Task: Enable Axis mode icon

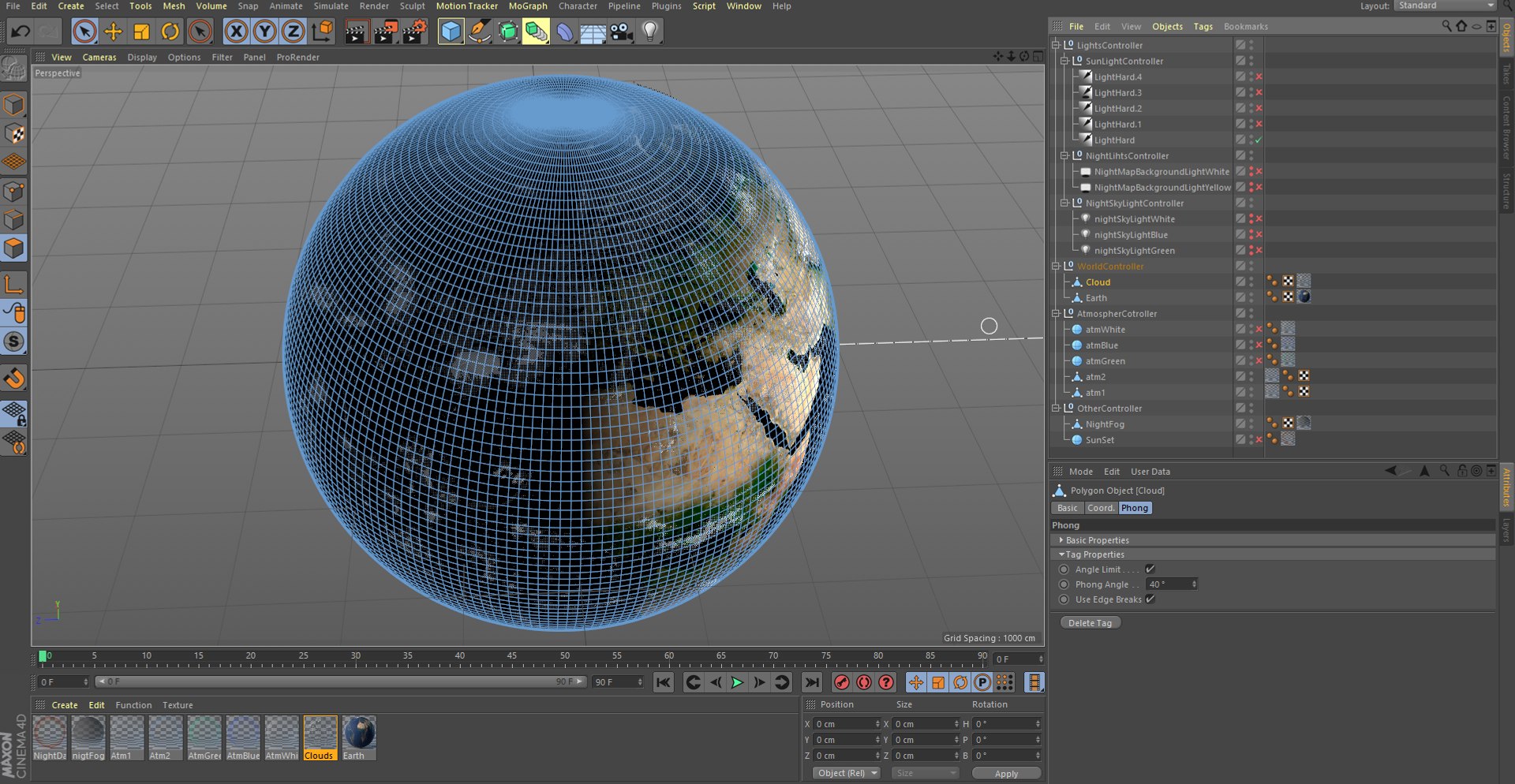Action: coord(14,284)
